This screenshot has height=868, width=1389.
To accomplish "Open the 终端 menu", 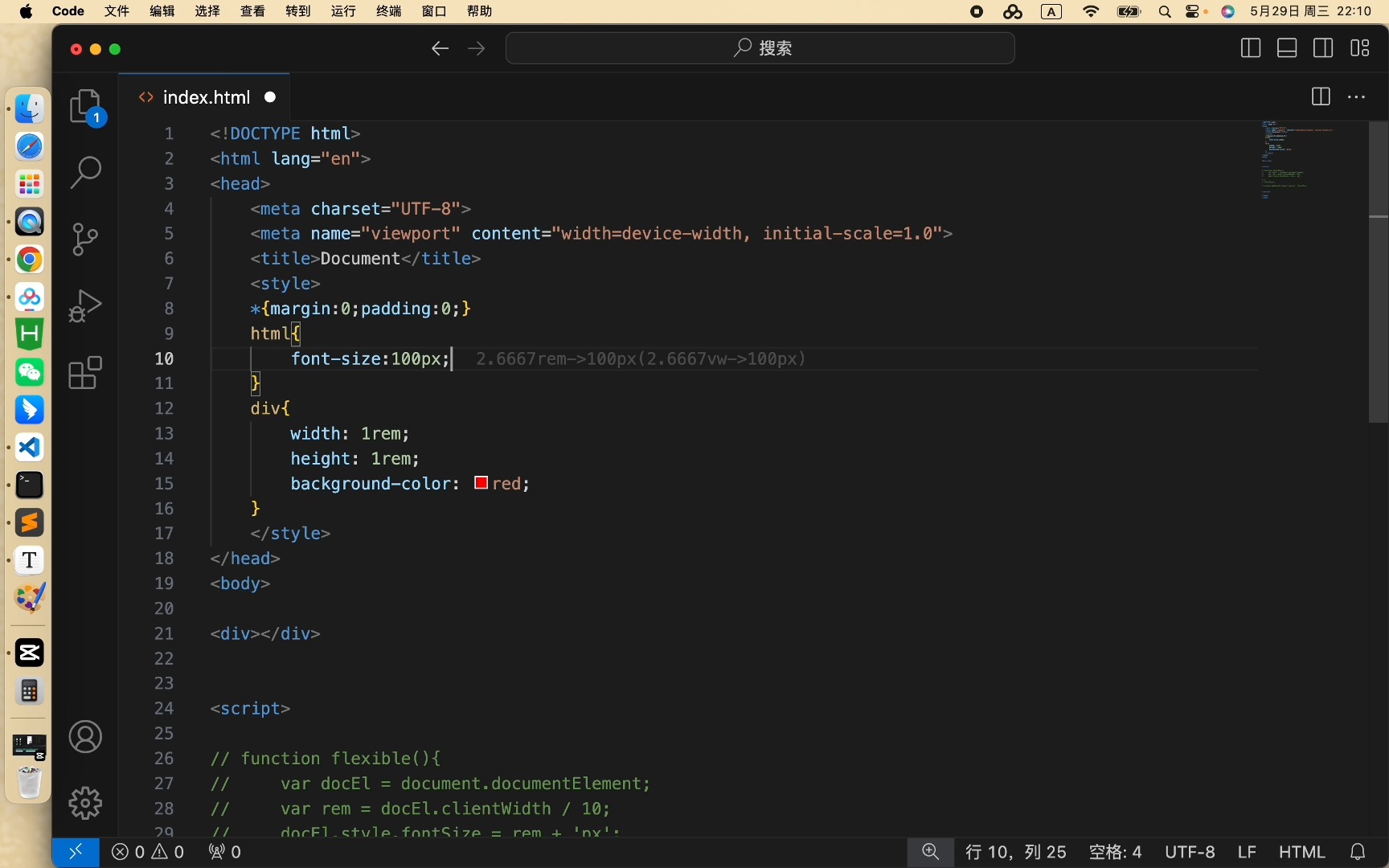I will [x=388, y=11].
